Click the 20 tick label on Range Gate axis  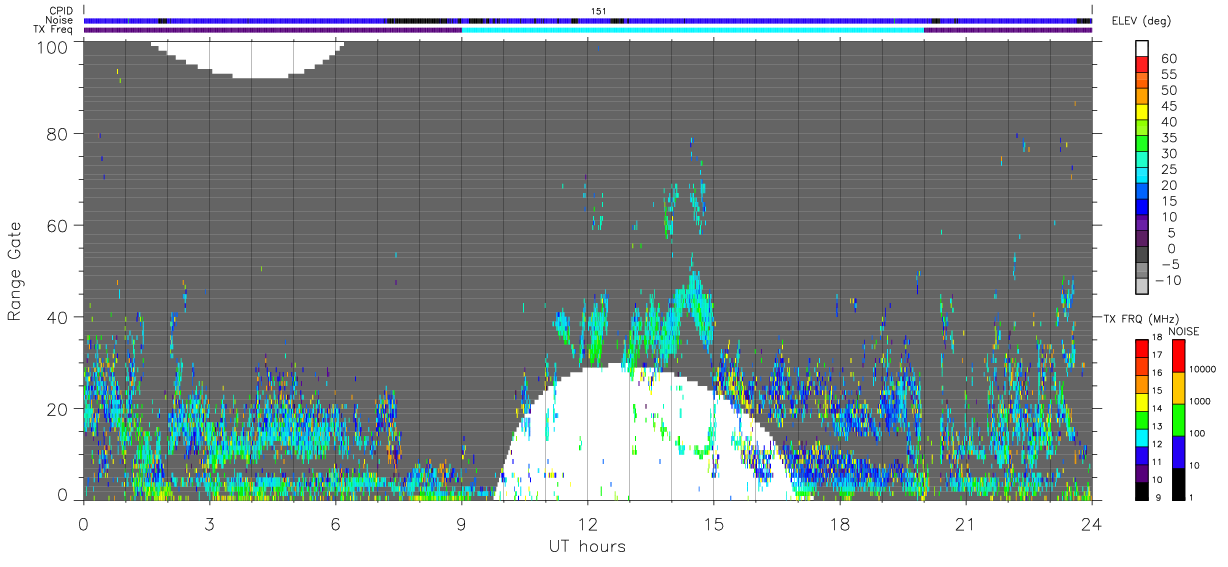58,409
